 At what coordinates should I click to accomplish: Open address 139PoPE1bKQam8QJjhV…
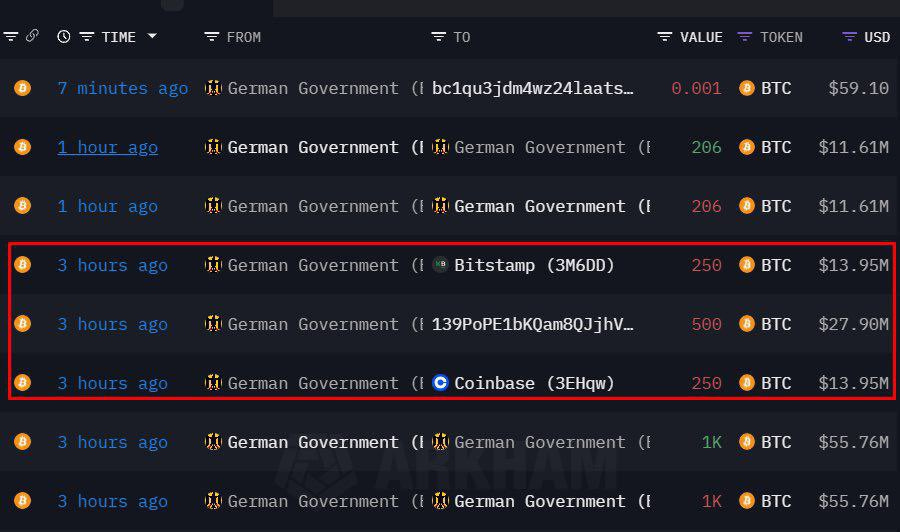[532, 324]
